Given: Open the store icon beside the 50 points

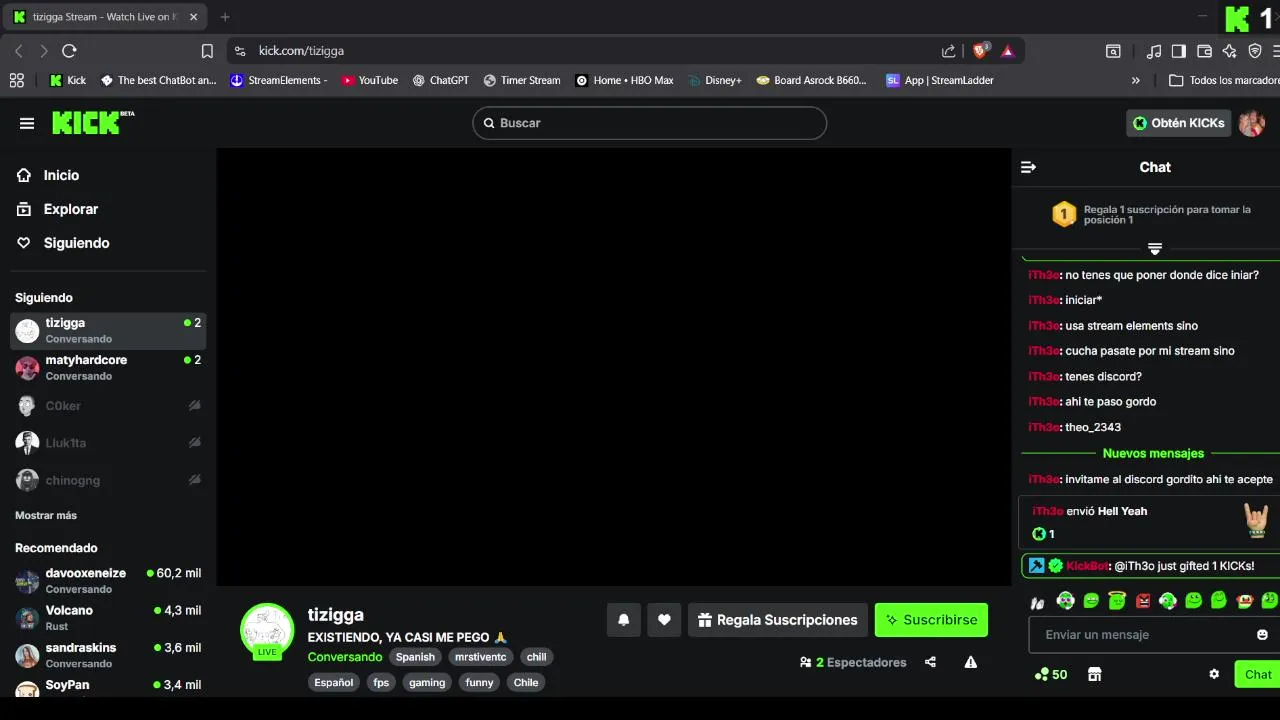Looking at the screenshot, I should pos(1094,674).
